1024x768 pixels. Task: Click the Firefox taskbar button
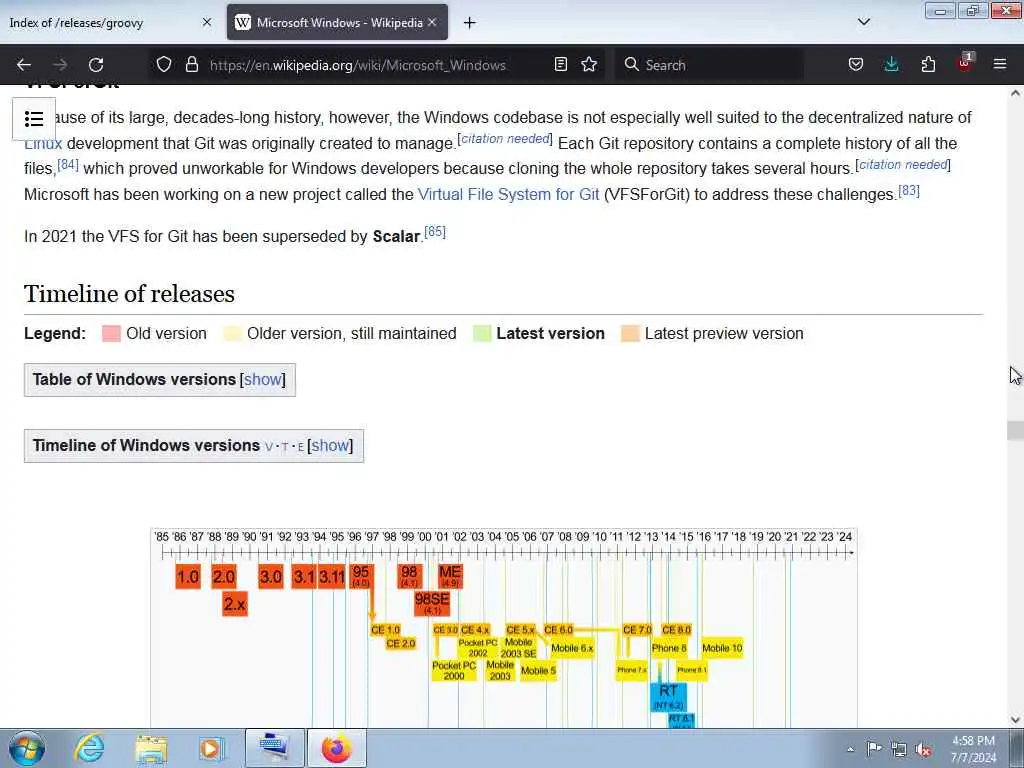click(336, 748)
